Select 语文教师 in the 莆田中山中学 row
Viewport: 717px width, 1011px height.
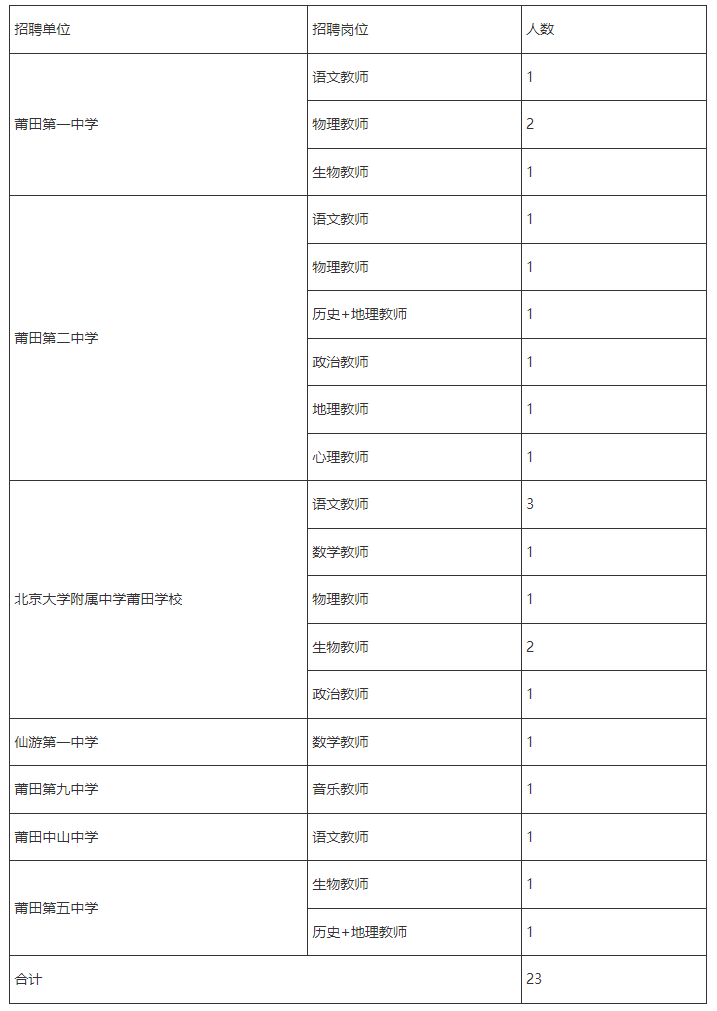(340, 837)
